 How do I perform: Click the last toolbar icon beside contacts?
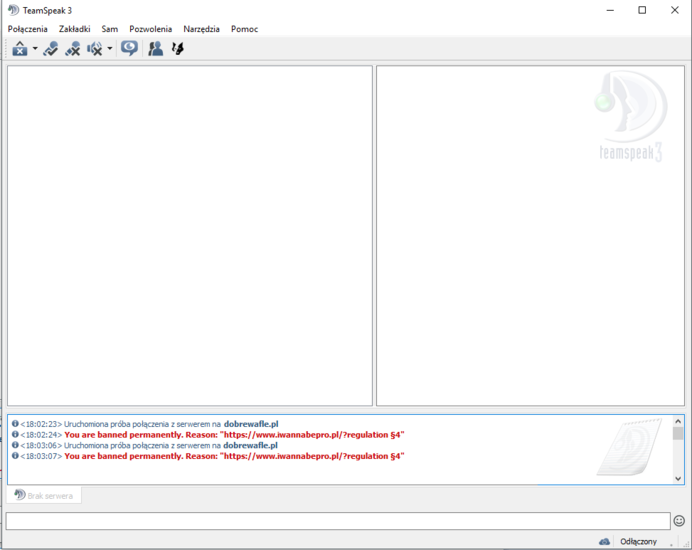point(178,48)
